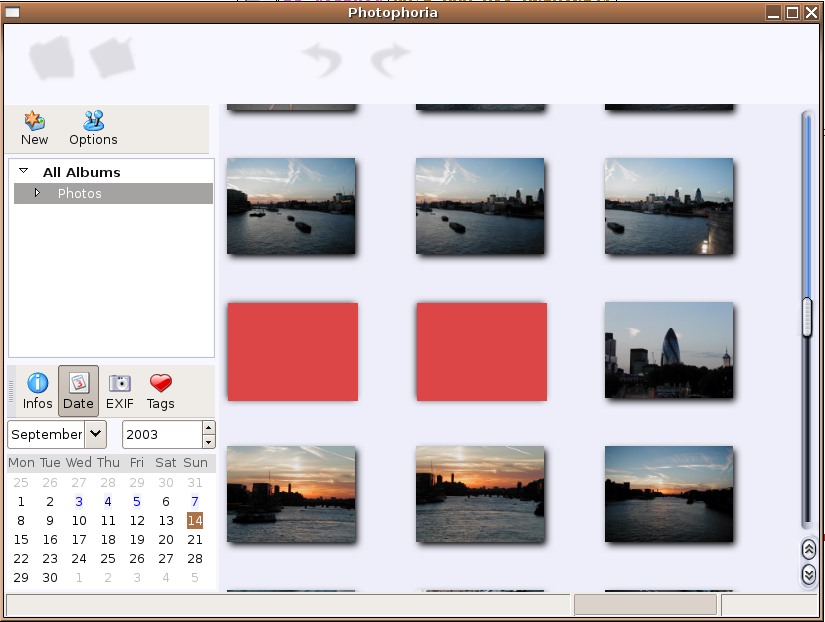
Task: Click the undo arrow in the toolbar
Action: pos(321,58)
